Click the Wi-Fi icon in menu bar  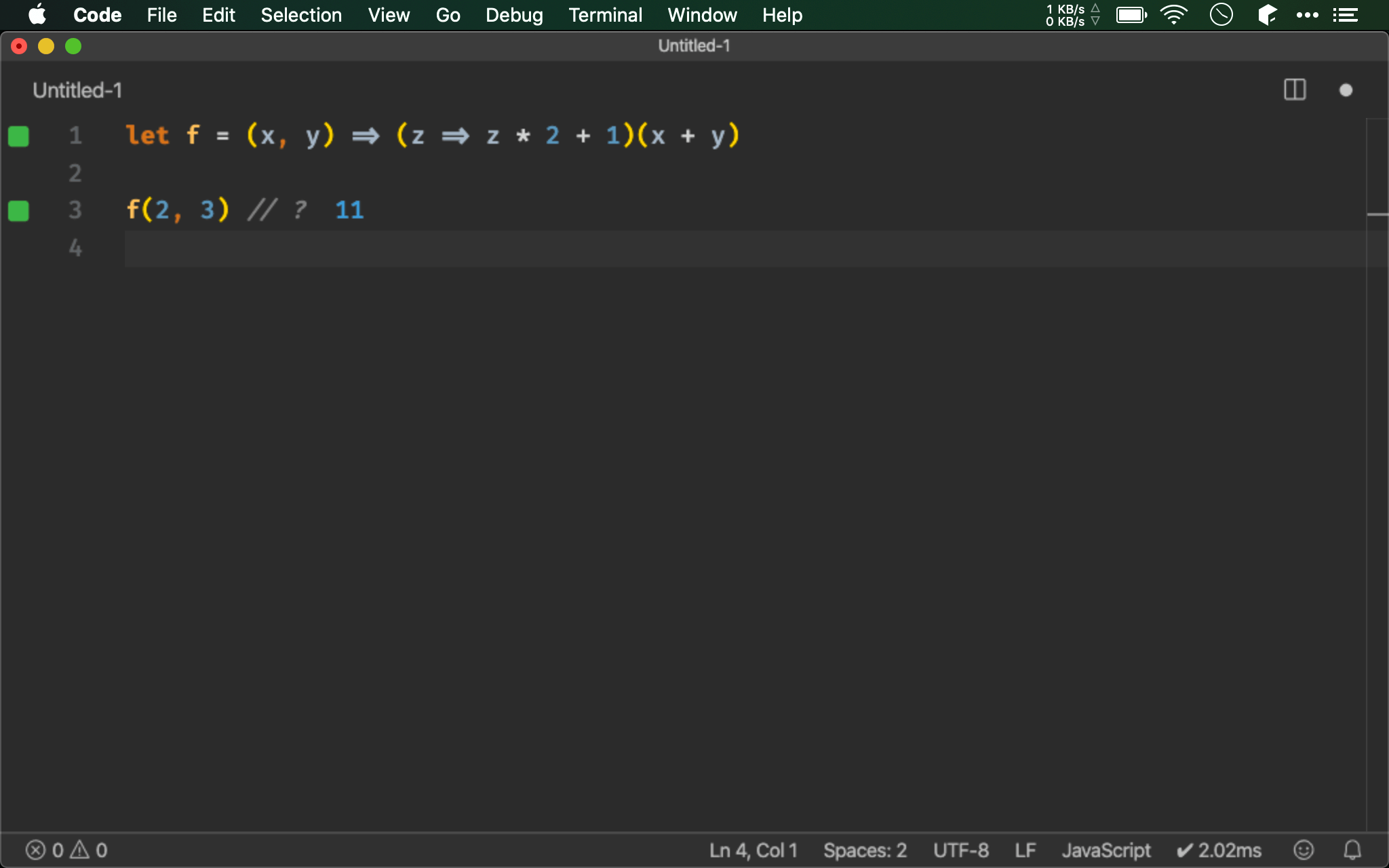[x=1173, y=15]
